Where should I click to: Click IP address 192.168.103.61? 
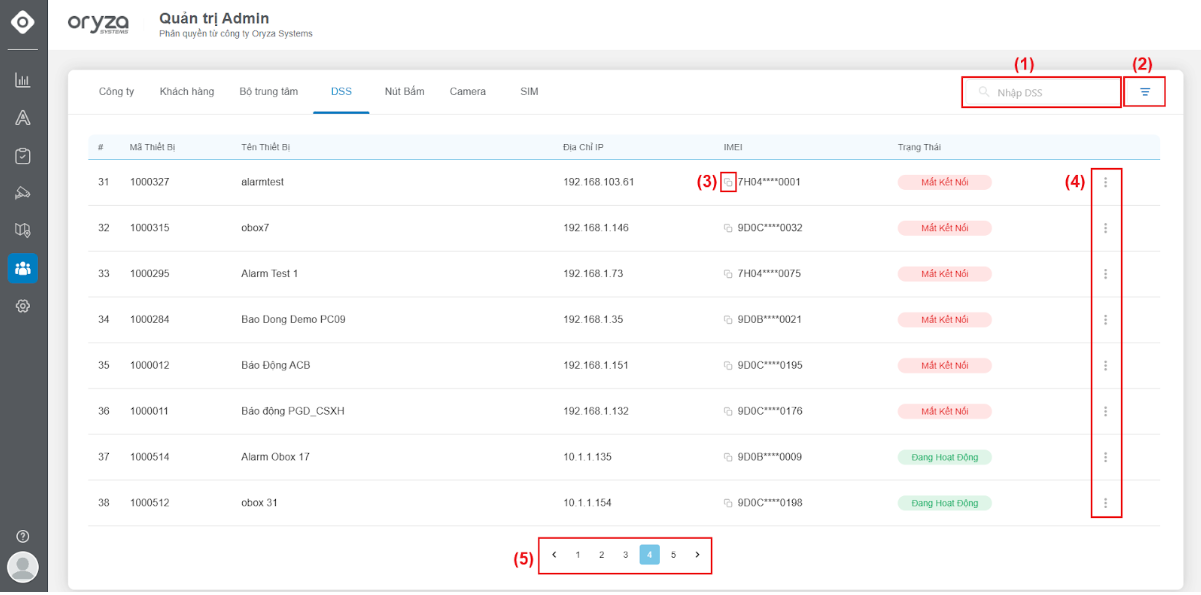tap(599, 182)
